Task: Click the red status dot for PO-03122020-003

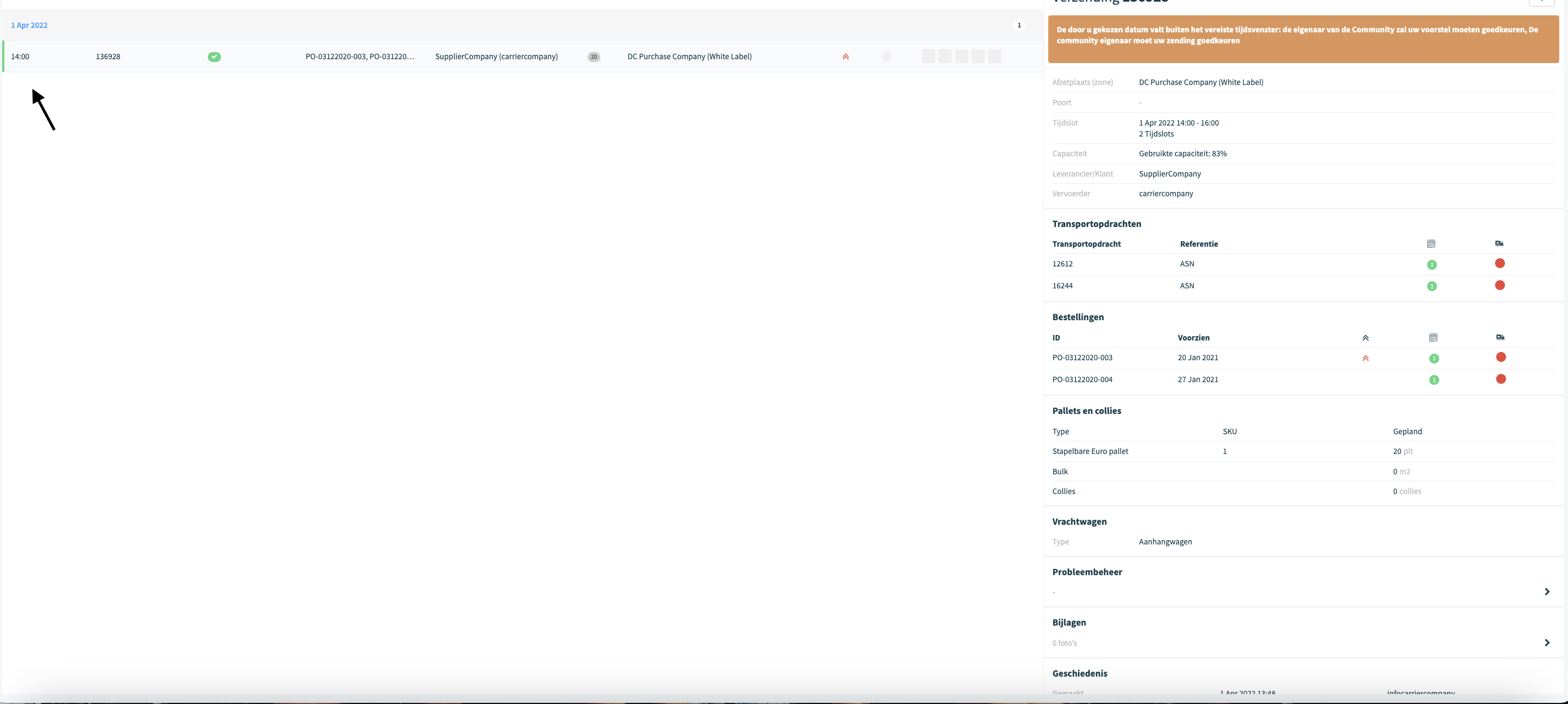Action: [x=1501, y=357]
